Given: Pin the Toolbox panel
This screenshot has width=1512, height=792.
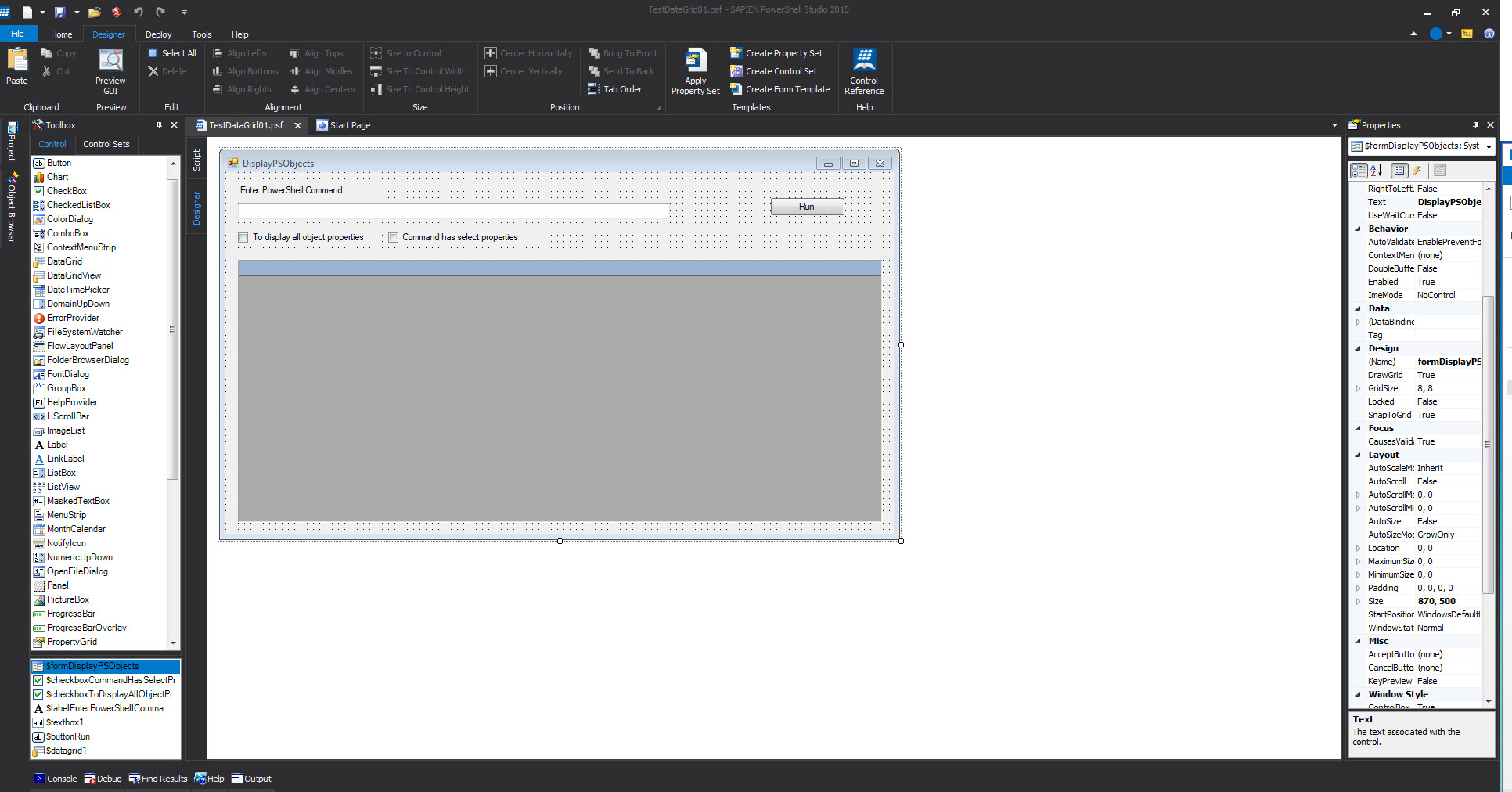Looking at the screenshot, I should pos(160,125).
